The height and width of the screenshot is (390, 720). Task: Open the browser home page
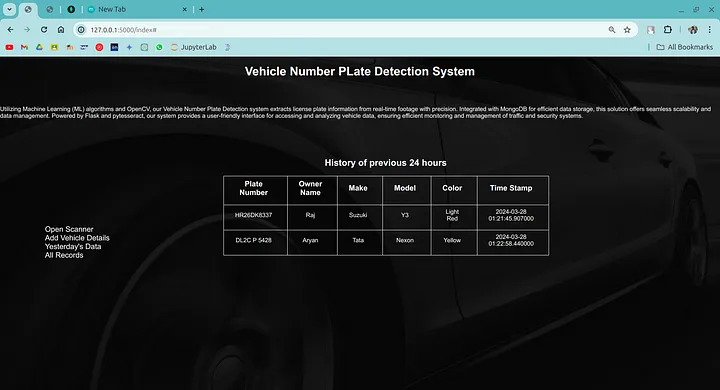[x=61, y=29]
